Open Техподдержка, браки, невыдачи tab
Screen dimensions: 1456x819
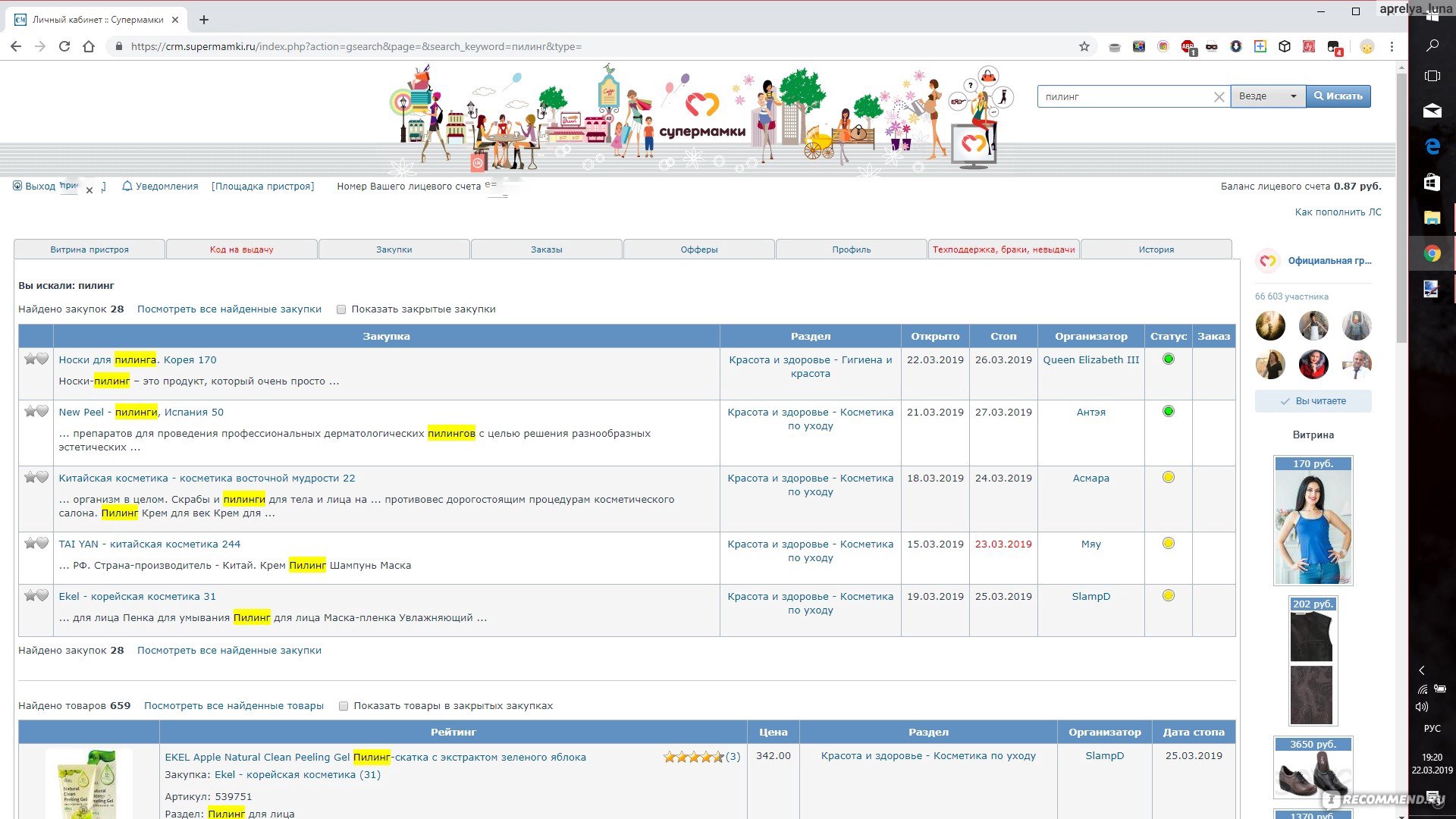[1004, 249]
